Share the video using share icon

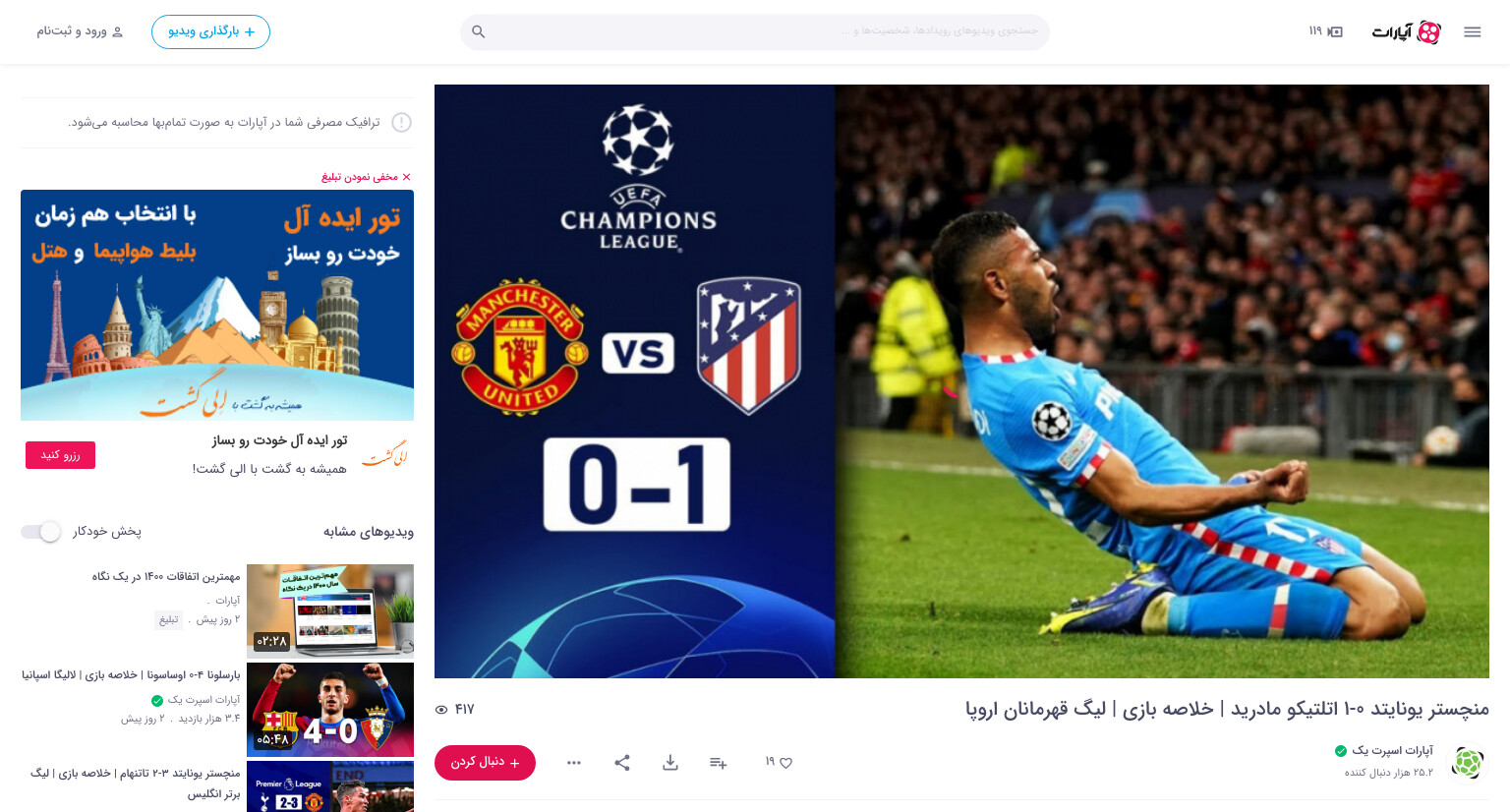pyautogui.click(x=622, y=763)
